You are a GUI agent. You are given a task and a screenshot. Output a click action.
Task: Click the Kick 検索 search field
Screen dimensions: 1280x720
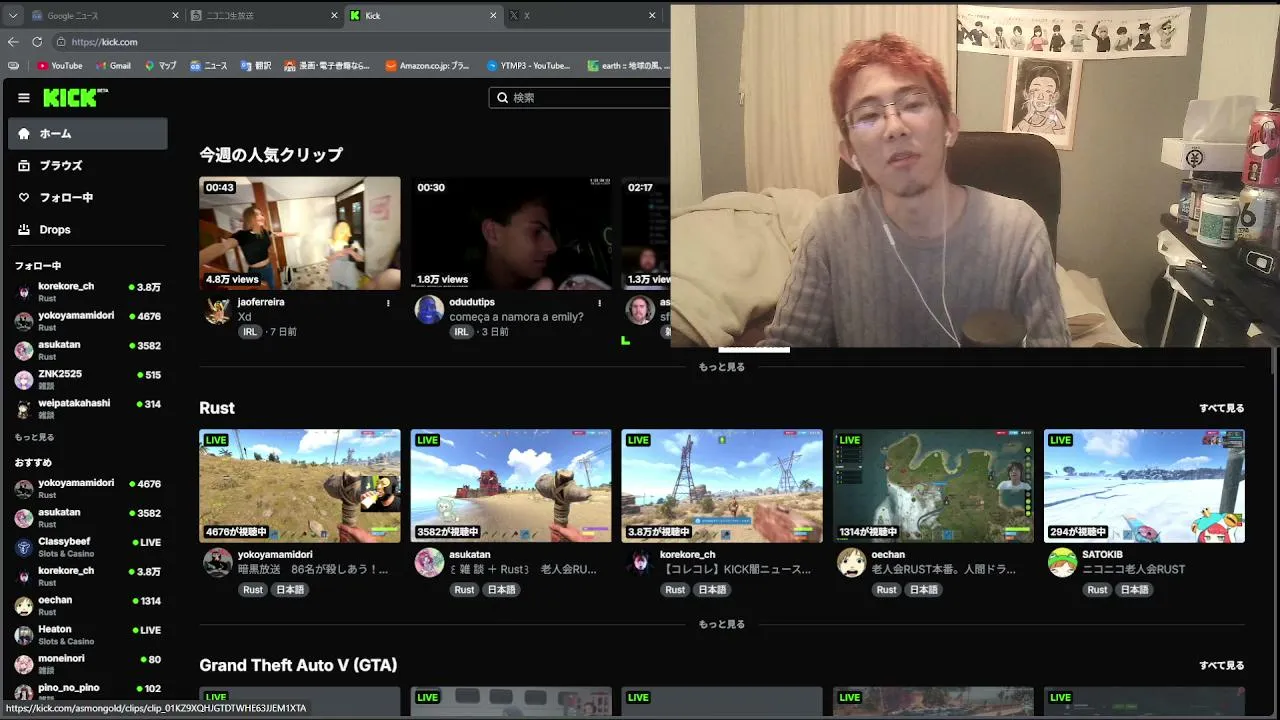pos(580,97)
